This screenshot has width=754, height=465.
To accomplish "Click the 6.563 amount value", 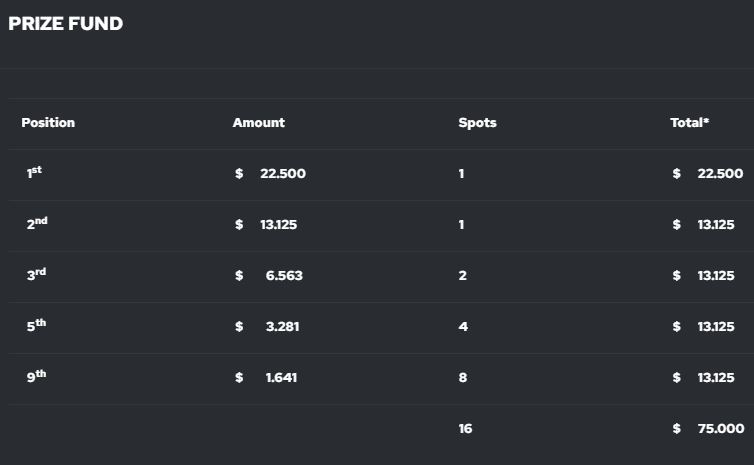I will pyautogui.click(x=284, y=276).
